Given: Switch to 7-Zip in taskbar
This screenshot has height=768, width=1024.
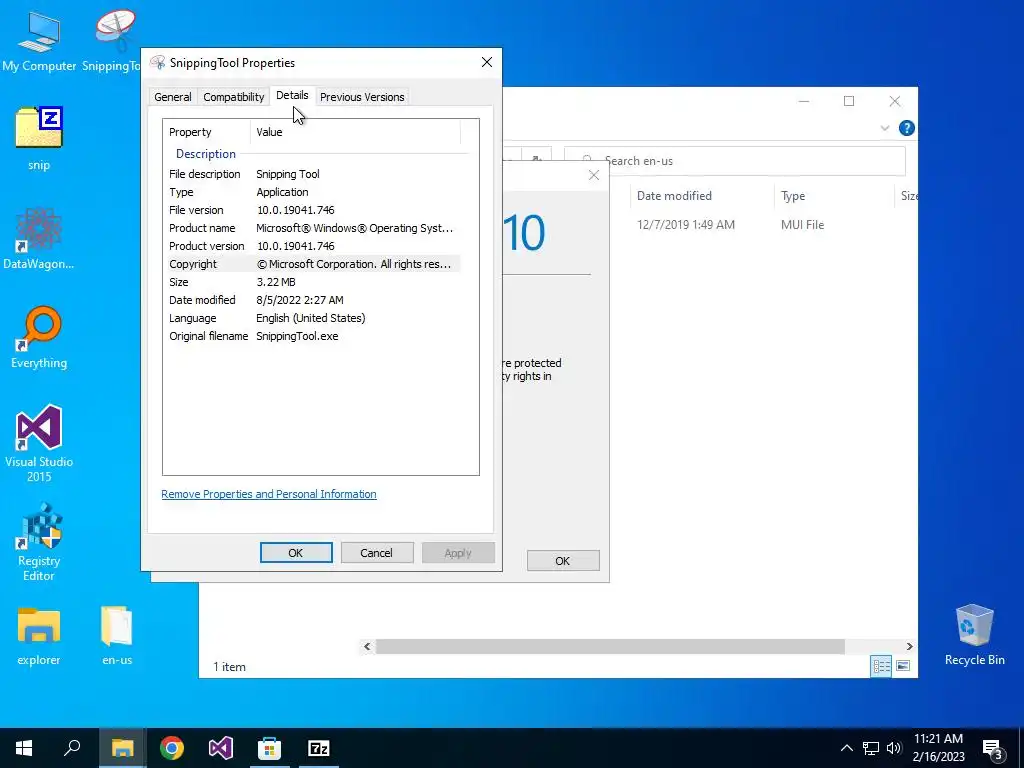Looking at the screenshot, I should tap(319, 748).
